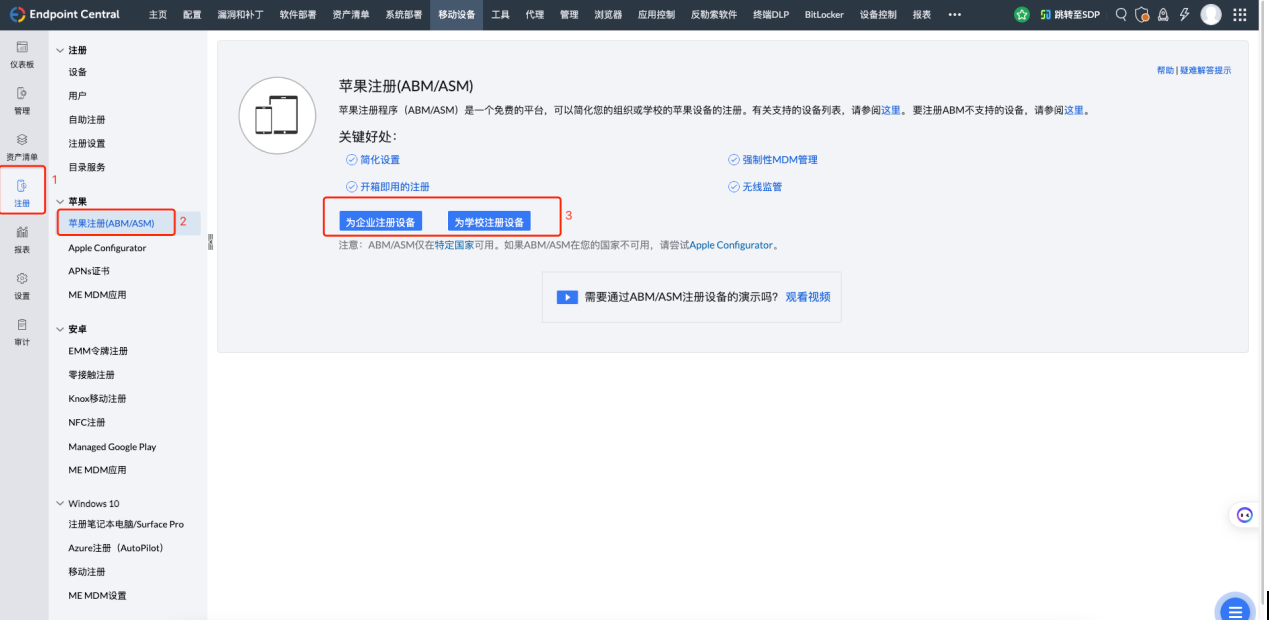Click the shield alert icon
This screenshot has height=620, width=1271.
[1142, 14]
